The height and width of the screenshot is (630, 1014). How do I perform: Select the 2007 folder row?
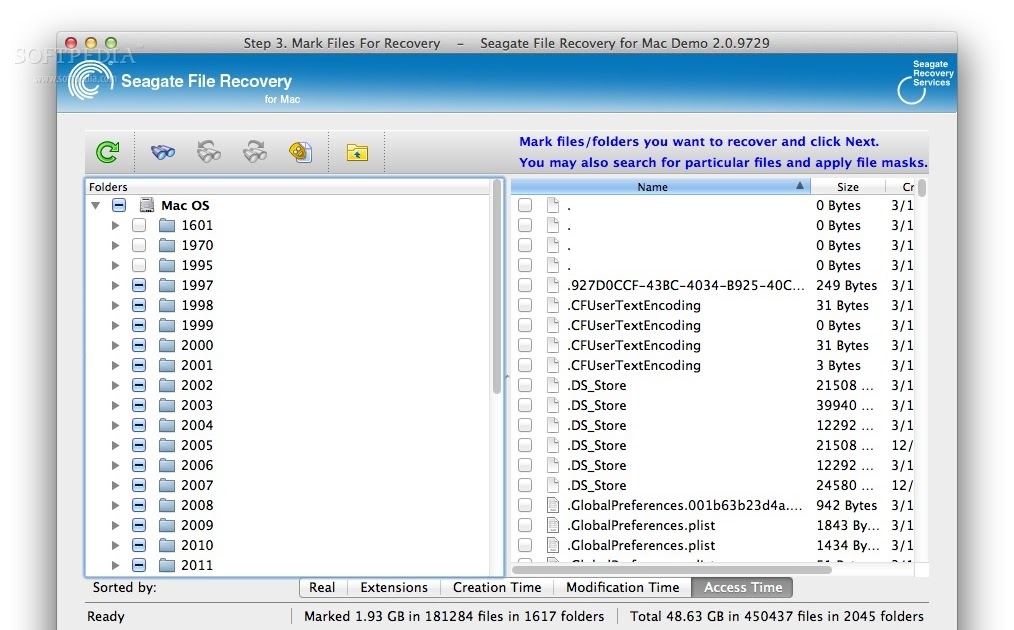click(x=290, y=485)
